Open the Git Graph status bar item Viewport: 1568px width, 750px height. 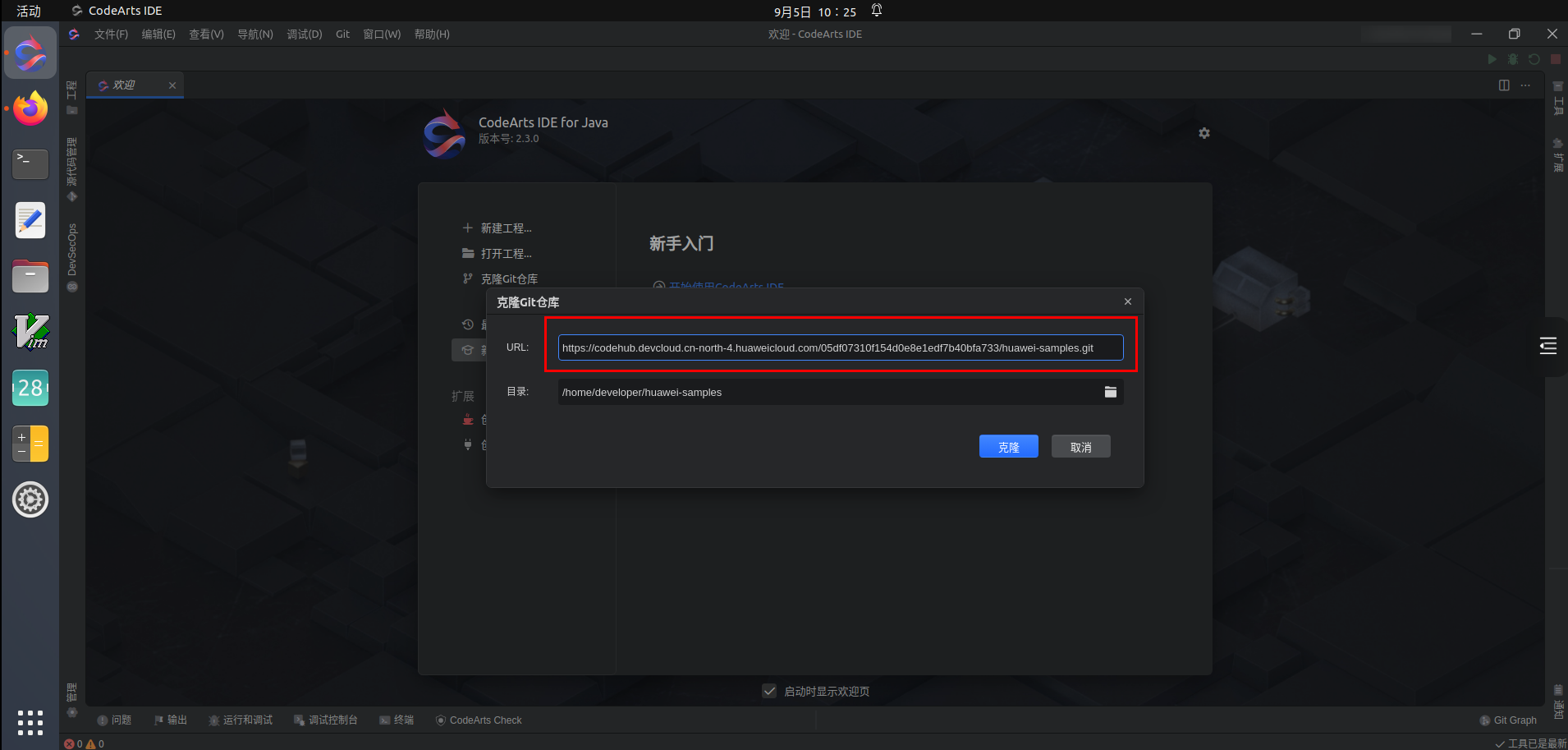point(1508,720)
